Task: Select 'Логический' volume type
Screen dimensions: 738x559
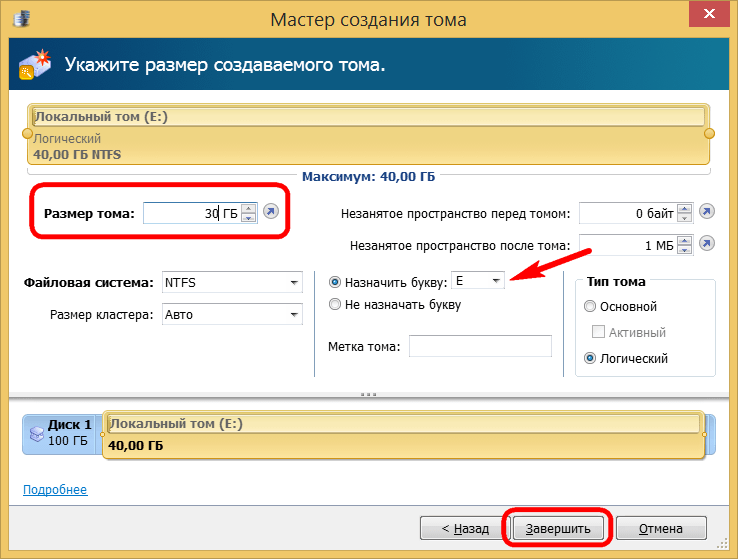Action: [590, 358]
